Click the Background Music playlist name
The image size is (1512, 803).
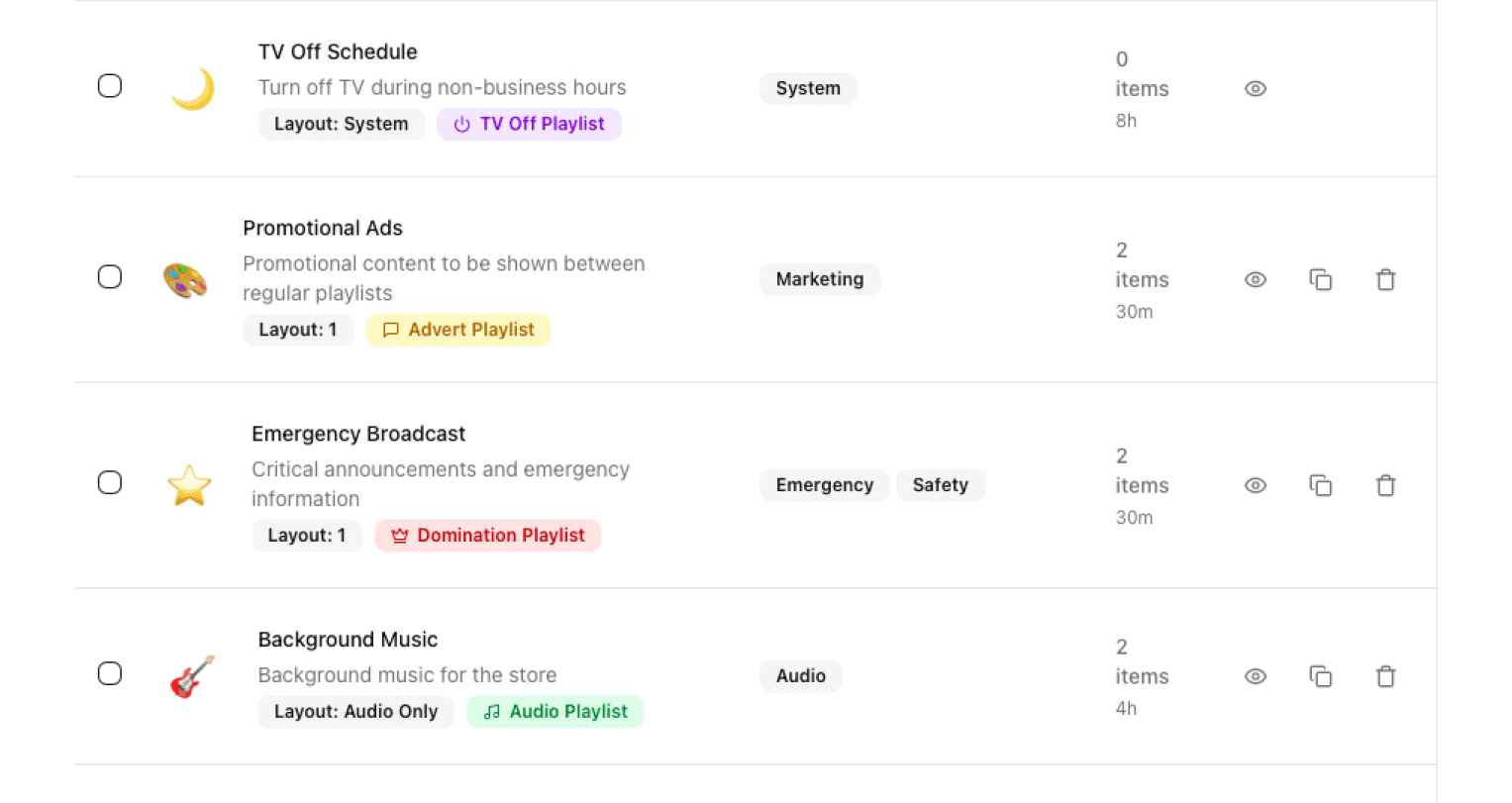pos(348,640)
